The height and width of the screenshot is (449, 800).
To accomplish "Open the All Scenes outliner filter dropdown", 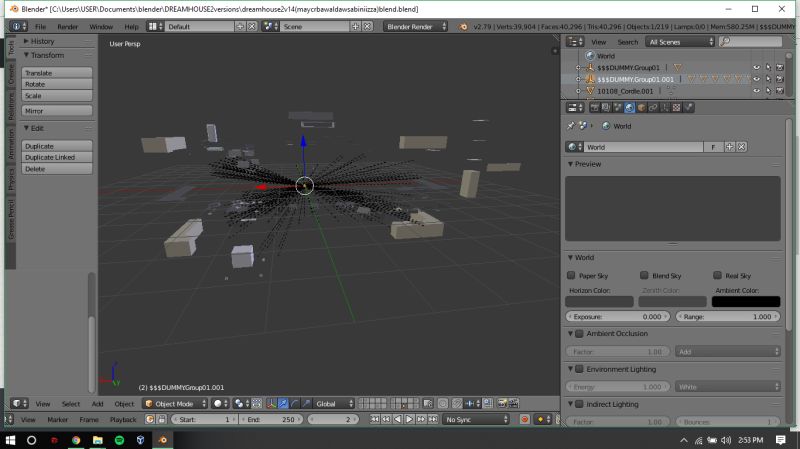I will (680, 42).
